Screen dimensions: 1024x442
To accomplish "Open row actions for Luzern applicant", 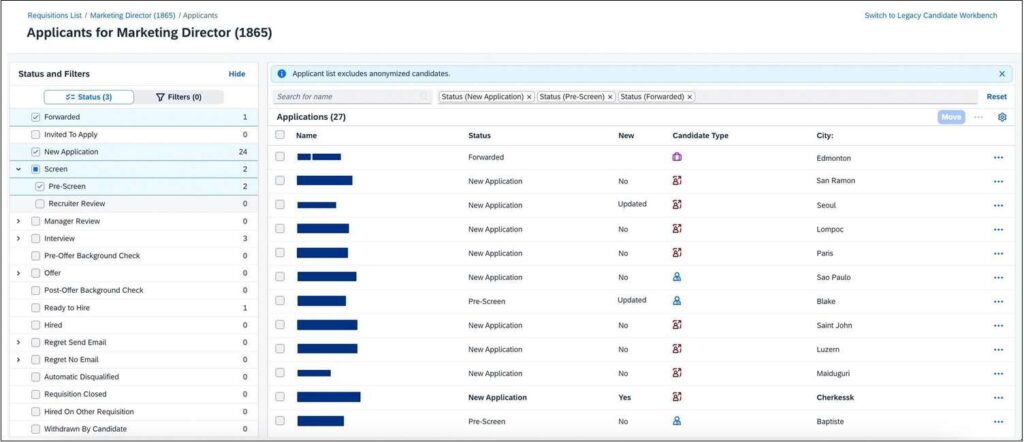I will [998, 350].
